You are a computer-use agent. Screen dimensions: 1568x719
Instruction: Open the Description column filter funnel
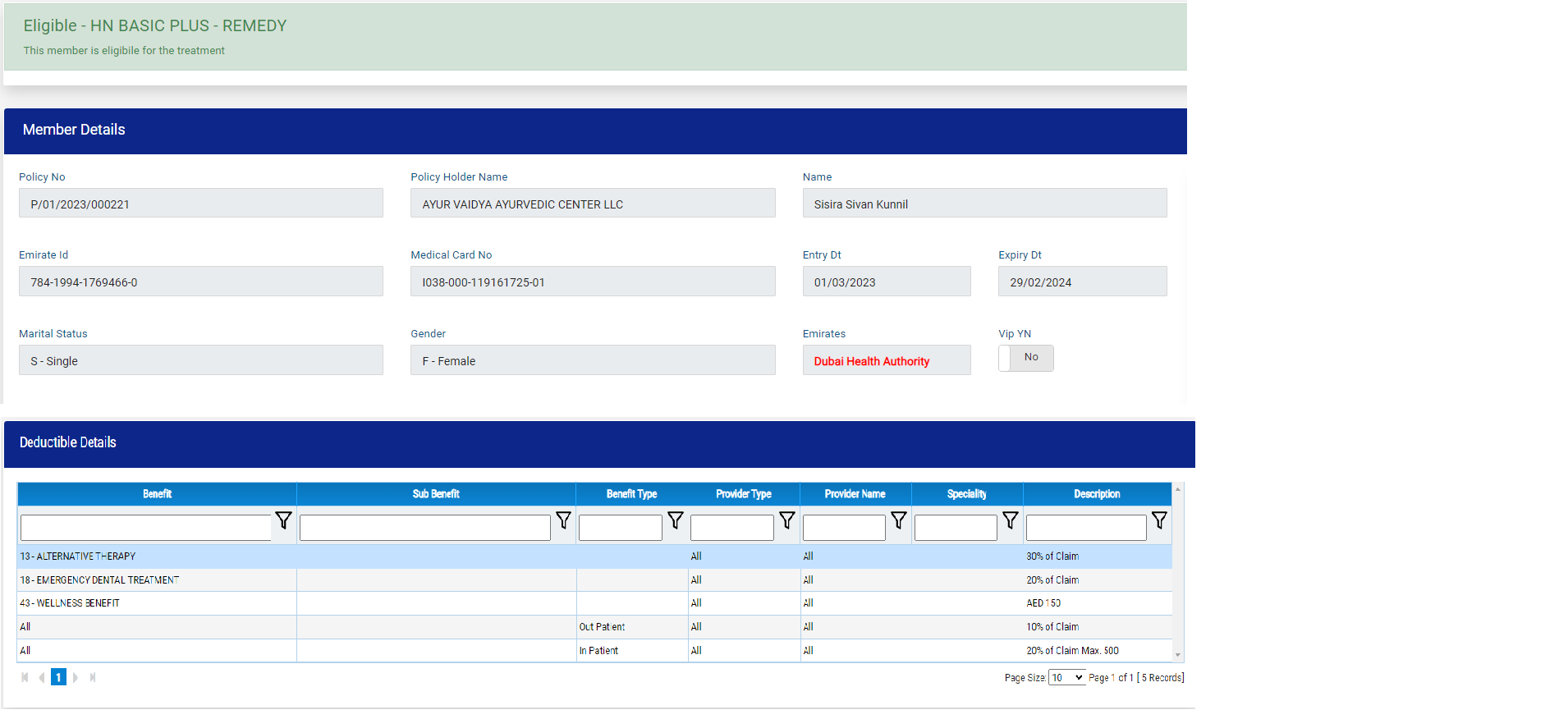pyautogui.click(x=1158, y=520)
